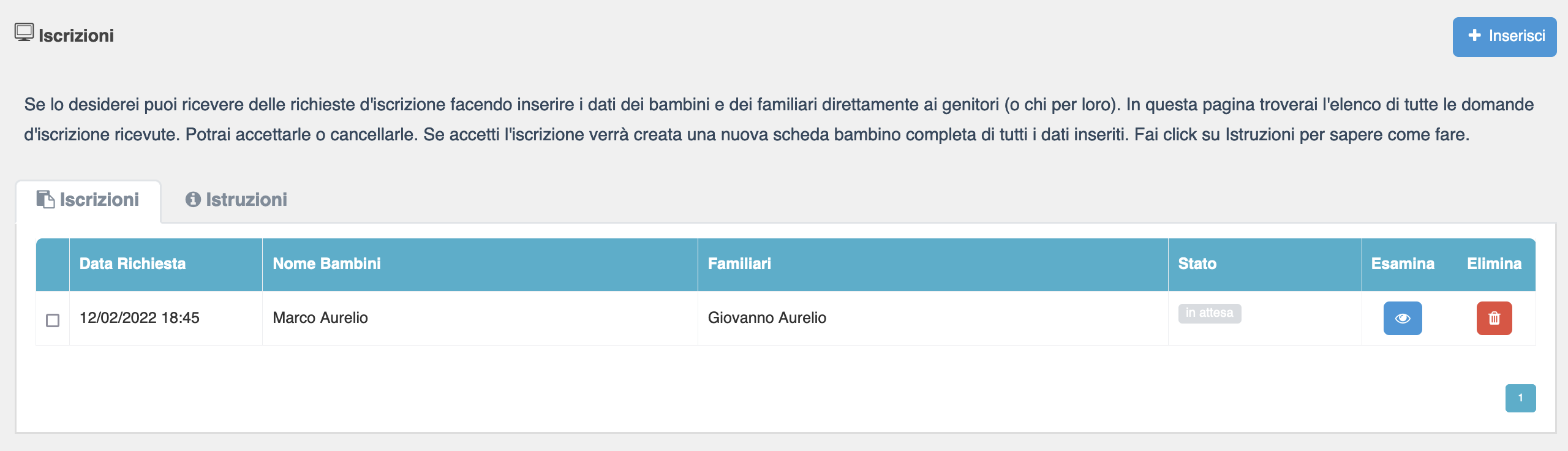The height and width of the screenshot is (451, 1568).
Task: Click the Nome Bambini column header
Action: point(326,263)
